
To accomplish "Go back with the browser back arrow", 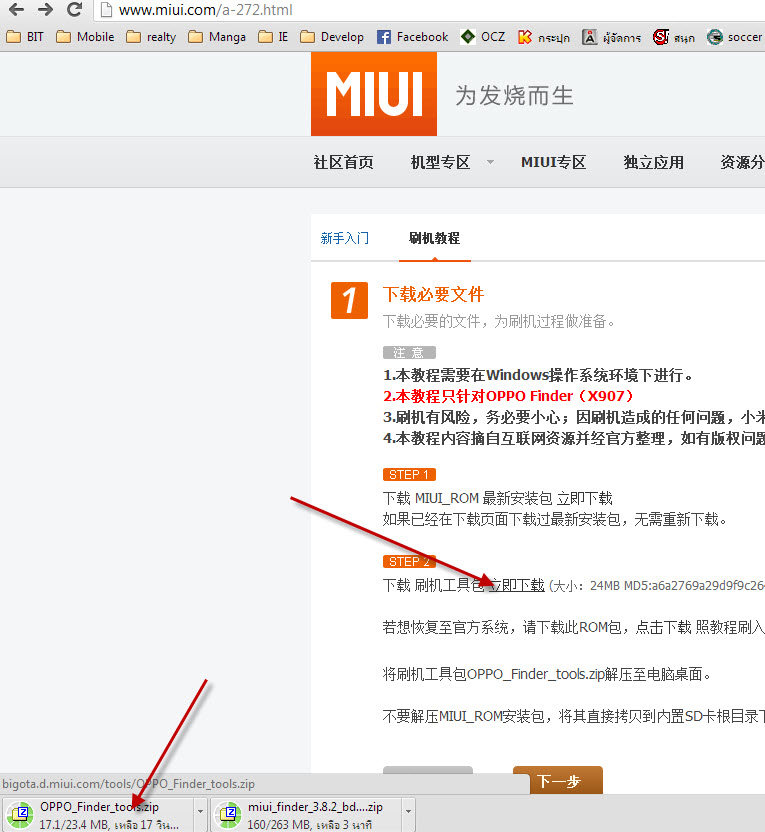I will pyautogui.click(x=16, y=9).
